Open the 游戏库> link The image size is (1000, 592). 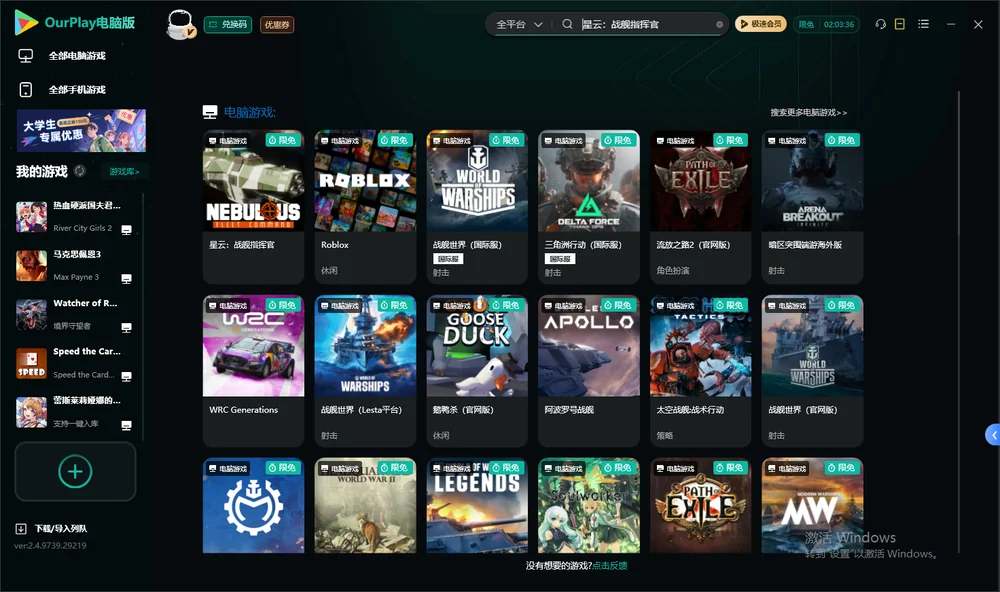[x=124, y=172]
